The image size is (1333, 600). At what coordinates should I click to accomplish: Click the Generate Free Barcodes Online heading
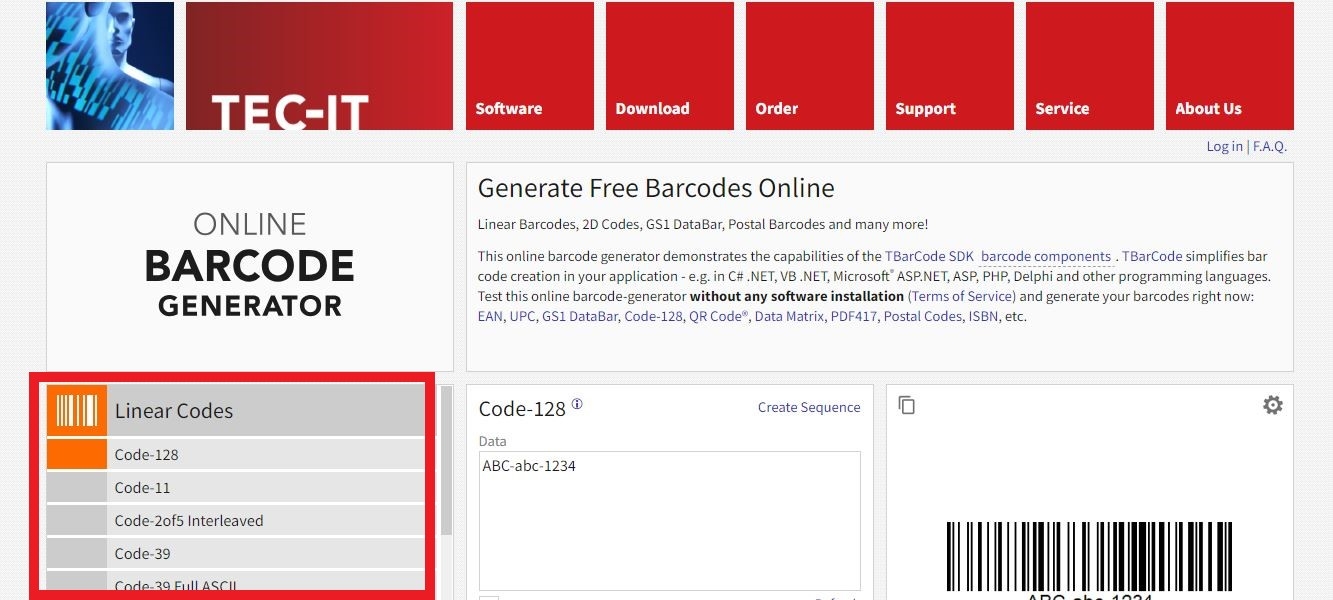[656, 188]
